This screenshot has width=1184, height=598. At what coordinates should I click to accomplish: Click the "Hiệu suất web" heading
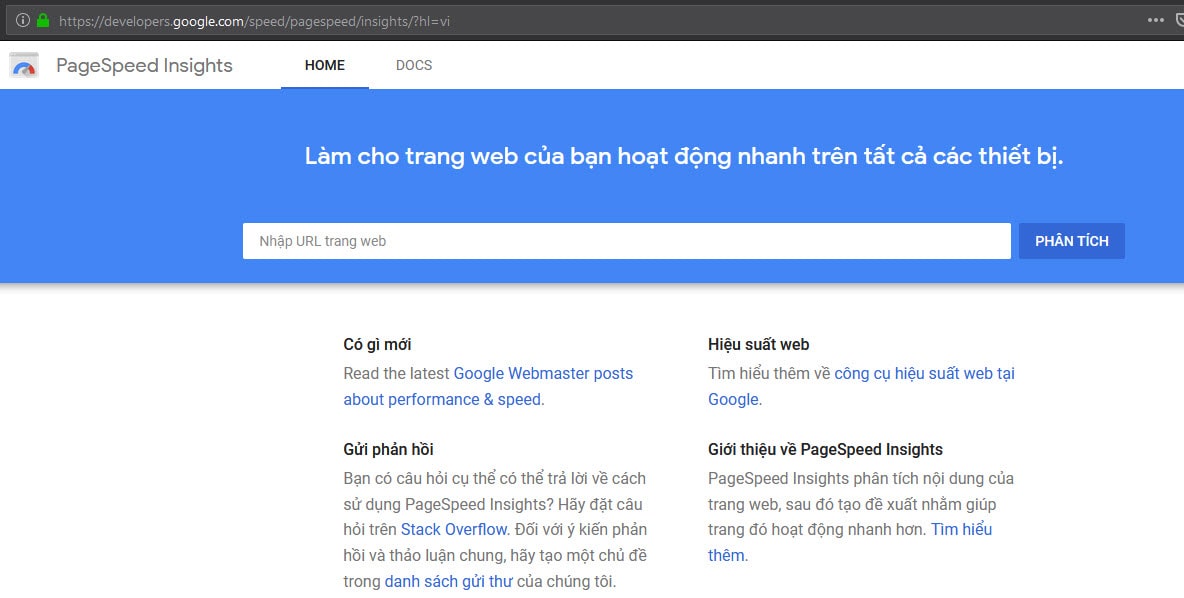[758, 344]
